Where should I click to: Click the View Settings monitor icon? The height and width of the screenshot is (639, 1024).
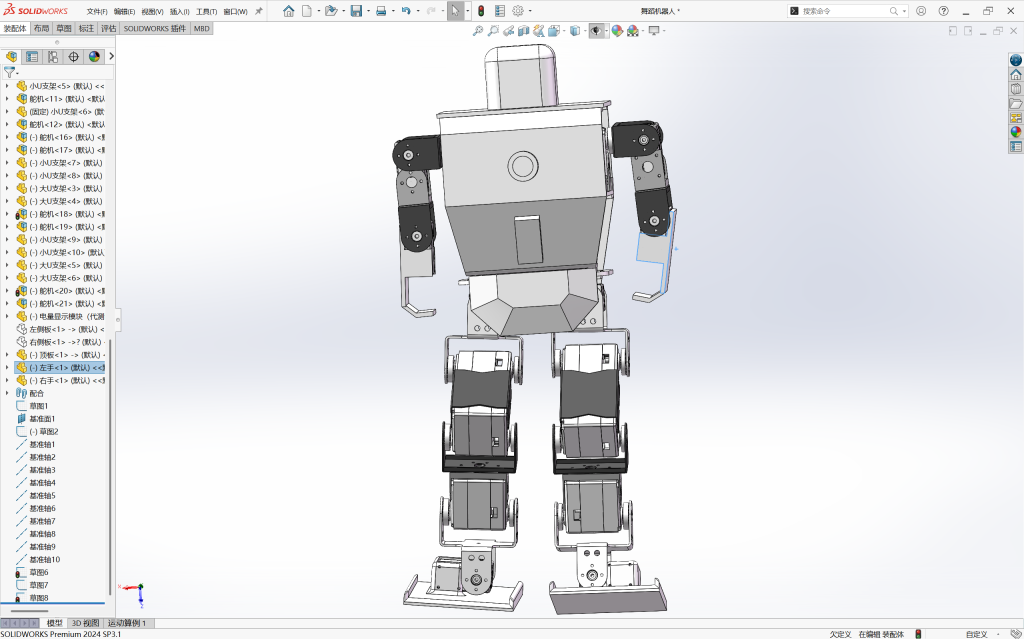point(654,31)
